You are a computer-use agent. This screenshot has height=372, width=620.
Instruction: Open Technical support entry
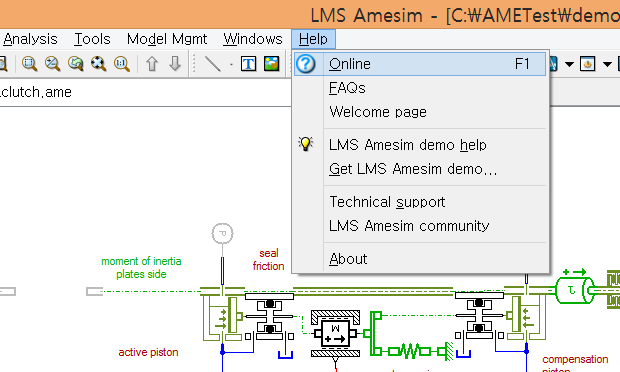(x=420, y=202)
